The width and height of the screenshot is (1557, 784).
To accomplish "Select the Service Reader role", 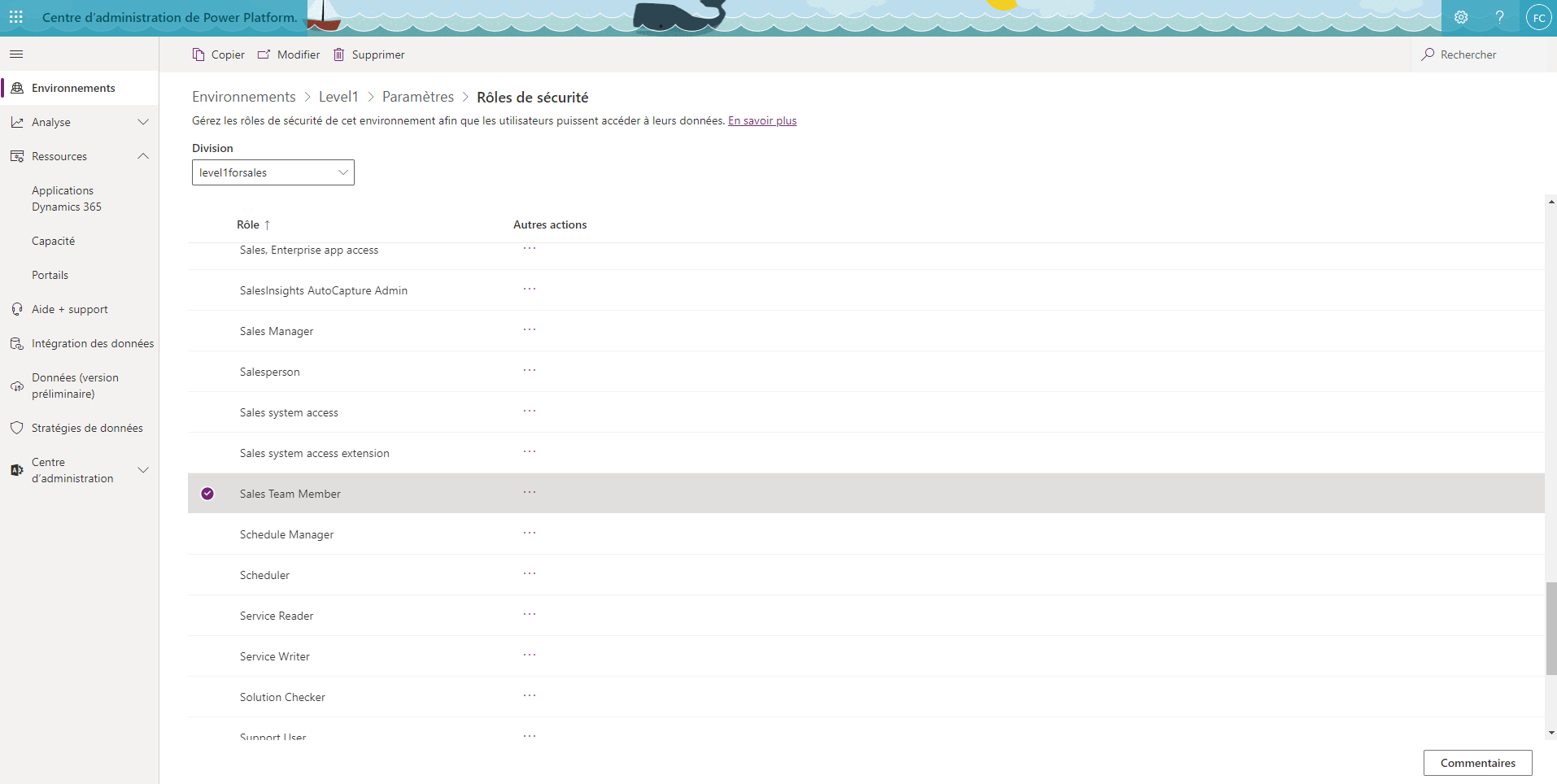I will (866, 616).
